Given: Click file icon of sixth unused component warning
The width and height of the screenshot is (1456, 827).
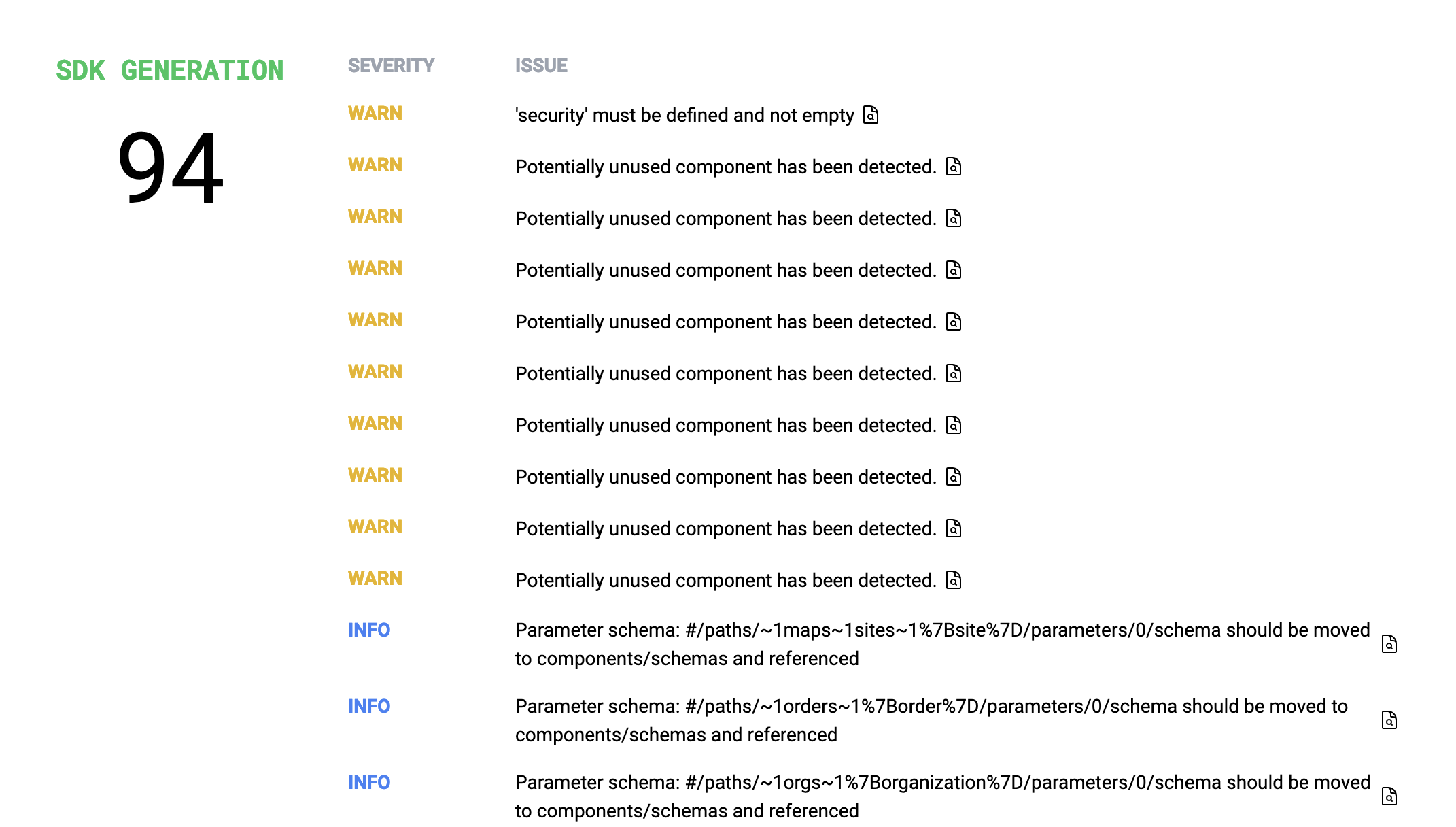Looking at the screenshot, I should [x=954, y=425].
